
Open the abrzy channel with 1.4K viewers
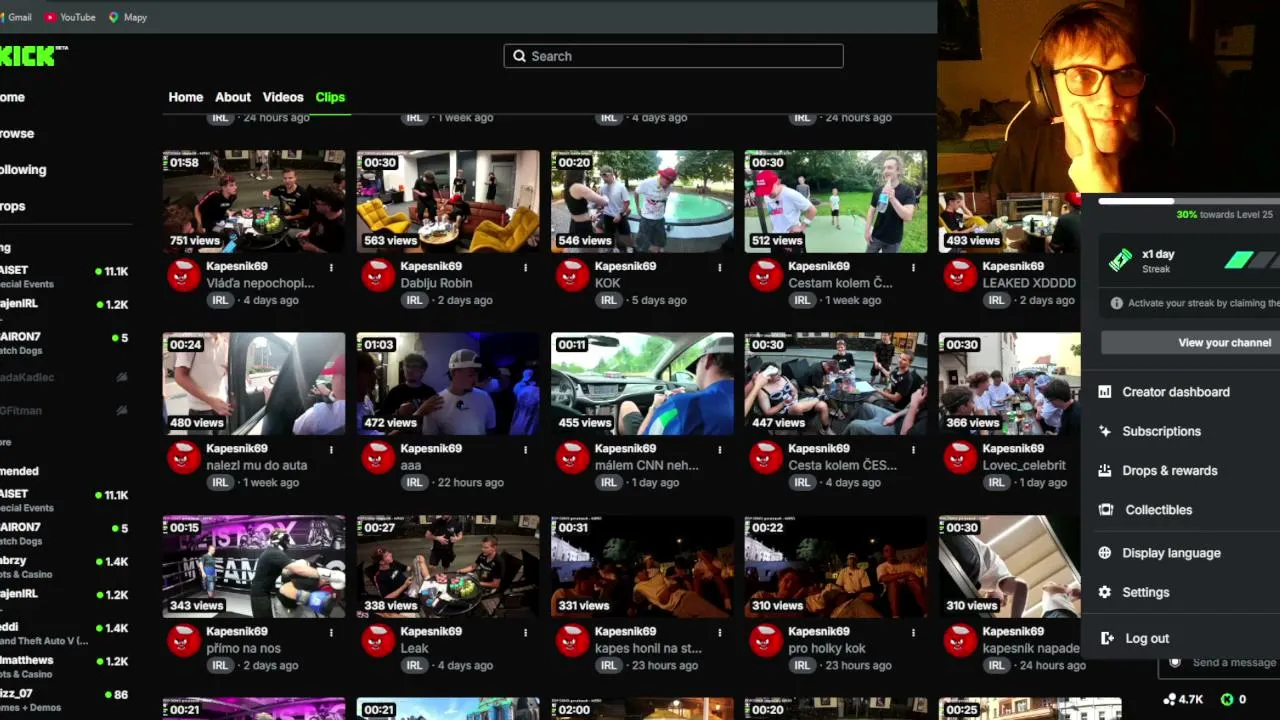[x=65, y=567]
